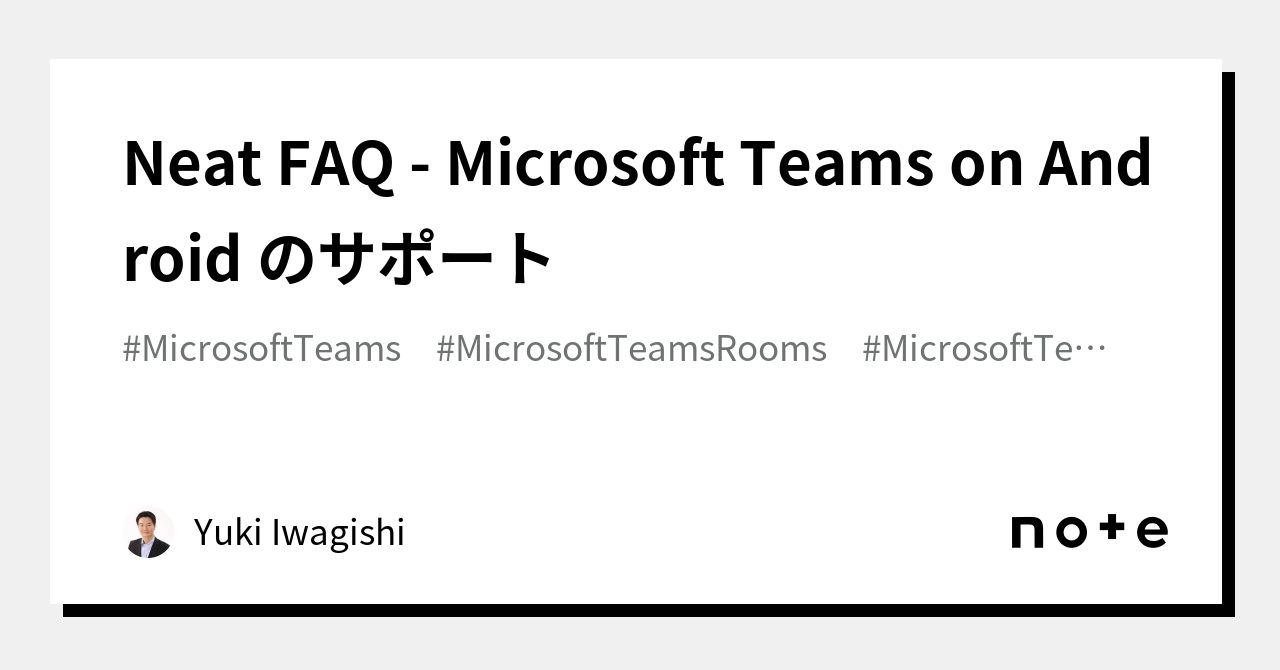Screen dimensions: 1280x670
Task: Click And at end of first title line
Action: coord(1095,164)
